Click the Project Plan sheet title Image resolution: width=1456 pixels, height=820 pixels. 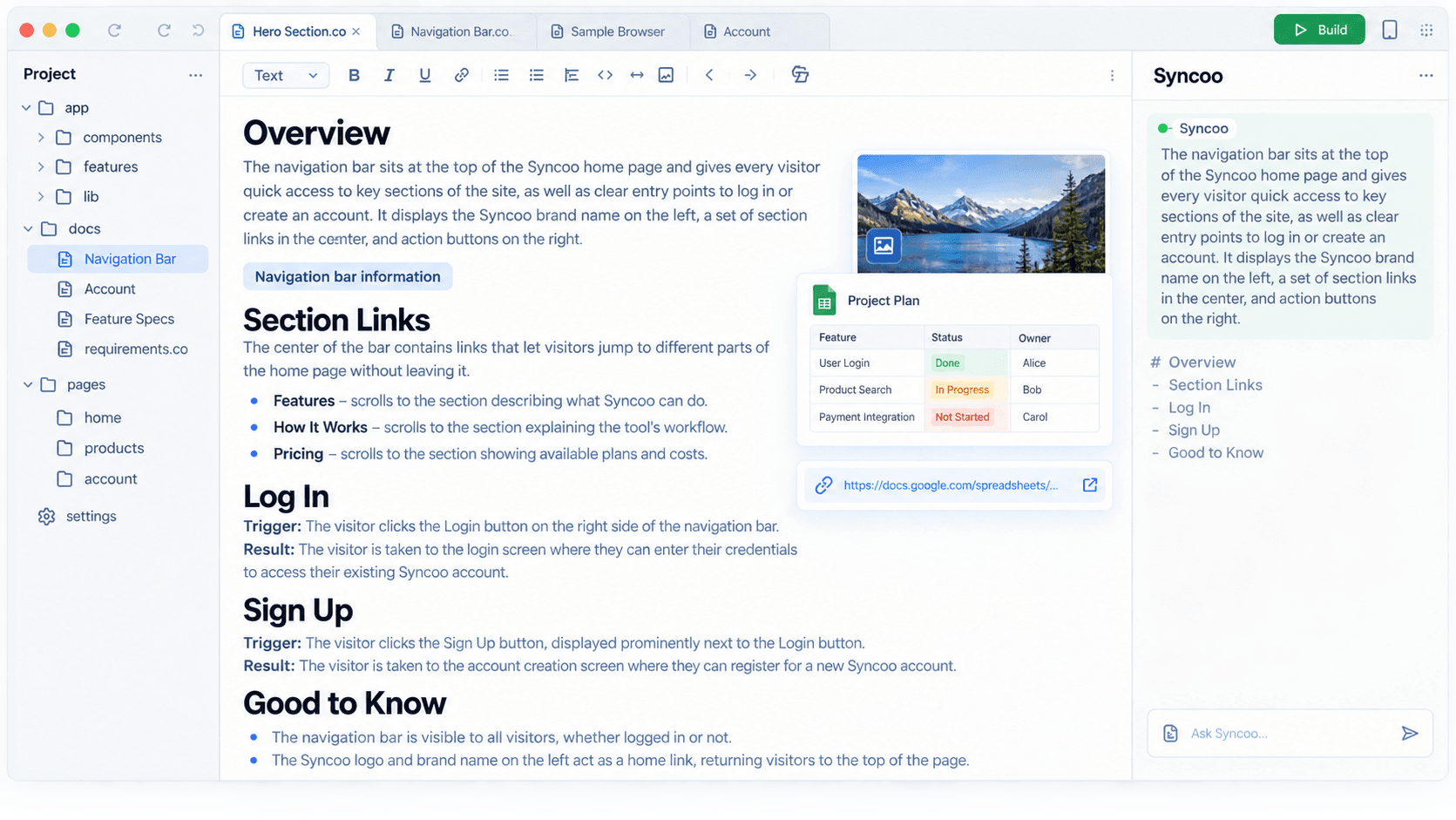pos(883,301)
